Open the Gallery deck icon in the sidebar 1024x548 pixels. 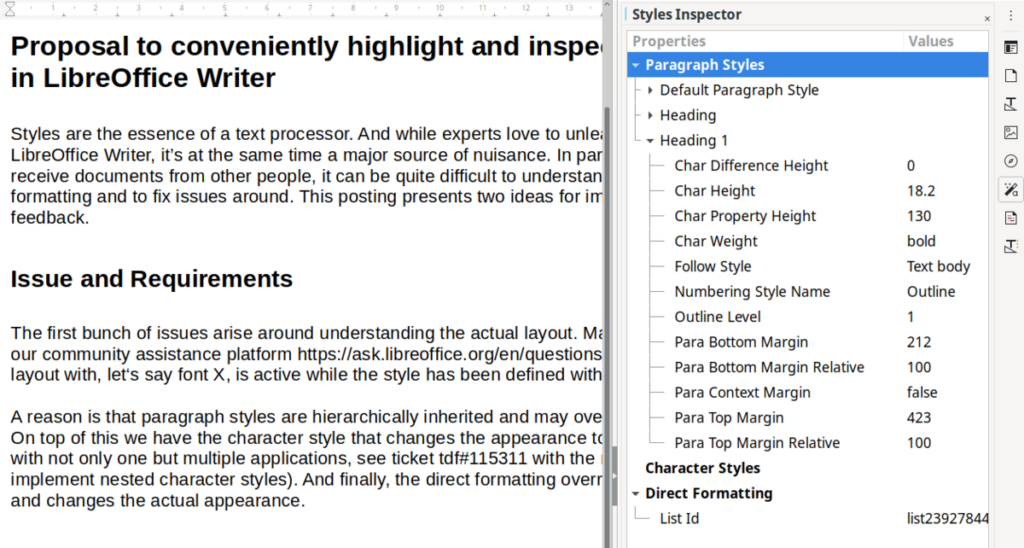1011,133
